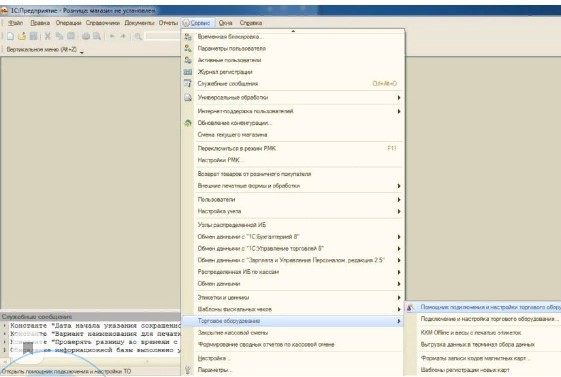Click the Find magnifier toolbar icon

coord(138,36)
